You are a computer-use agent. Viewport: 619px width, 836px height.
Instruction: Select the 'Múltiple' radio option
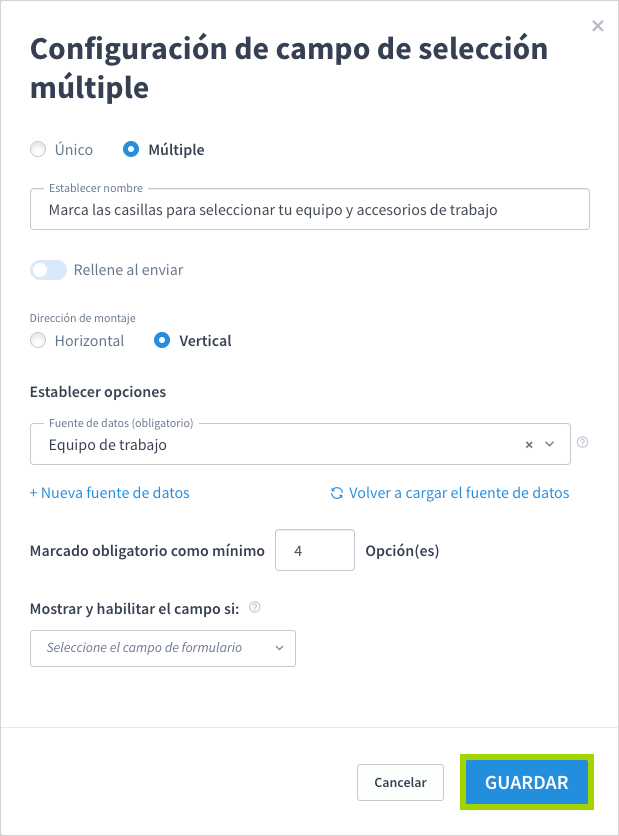click(131, 150)
